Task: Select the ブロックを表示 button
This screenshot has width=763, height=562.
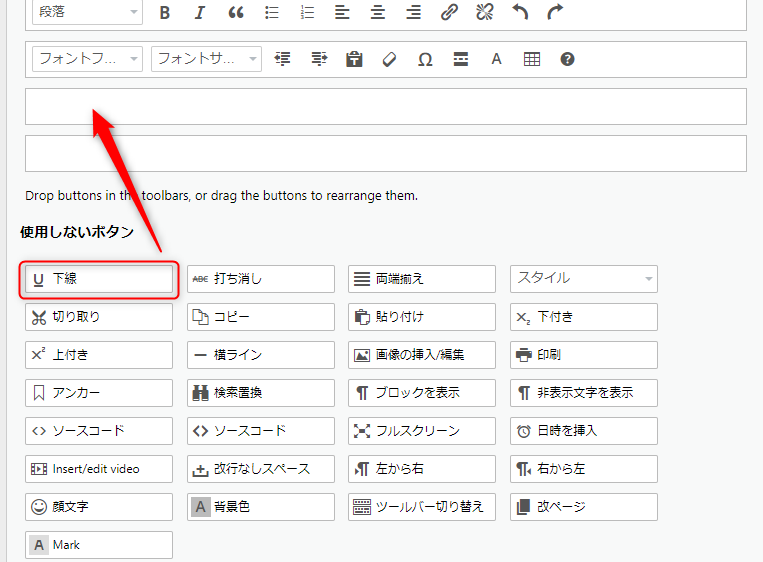Action: point(422,393)
